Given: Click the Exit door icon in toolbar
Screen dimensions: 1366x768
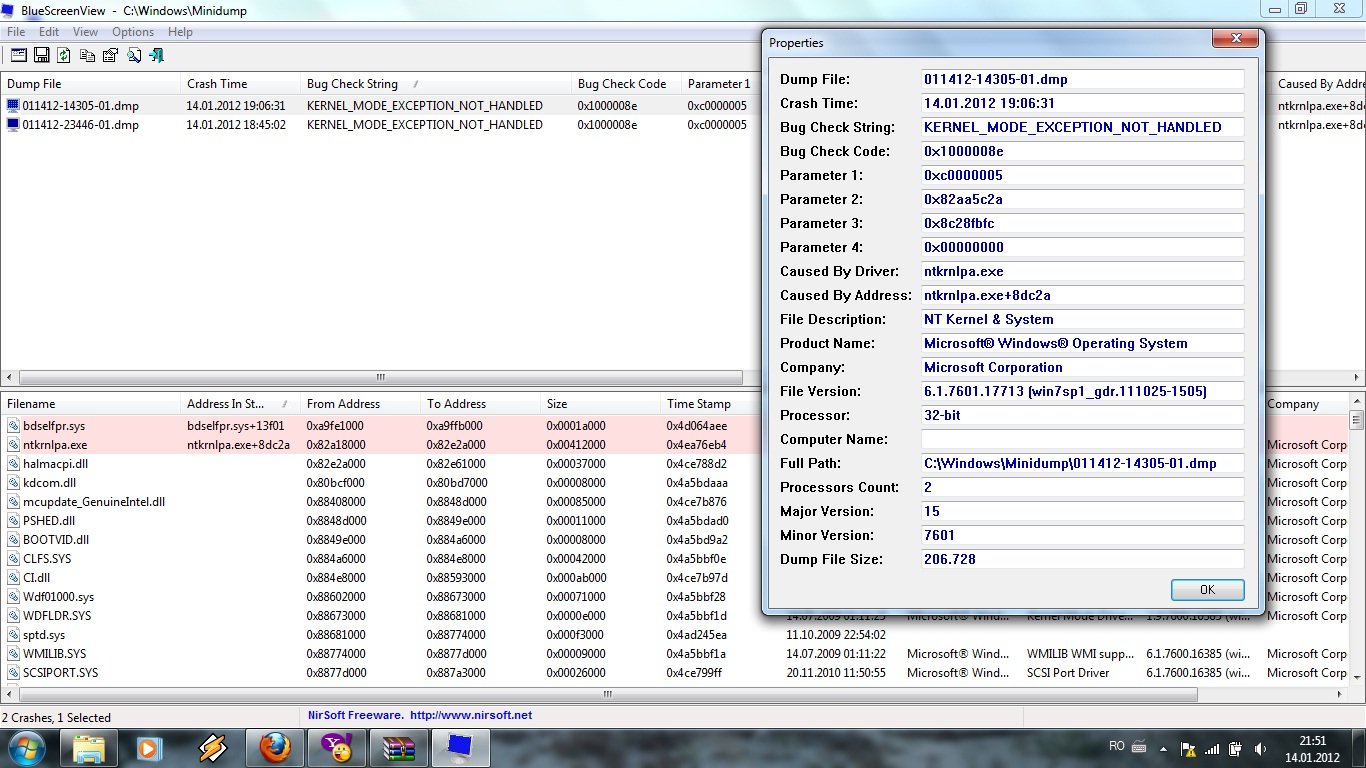Looking at the screenshot, I should pyautogui.click(x=156, y=55).
